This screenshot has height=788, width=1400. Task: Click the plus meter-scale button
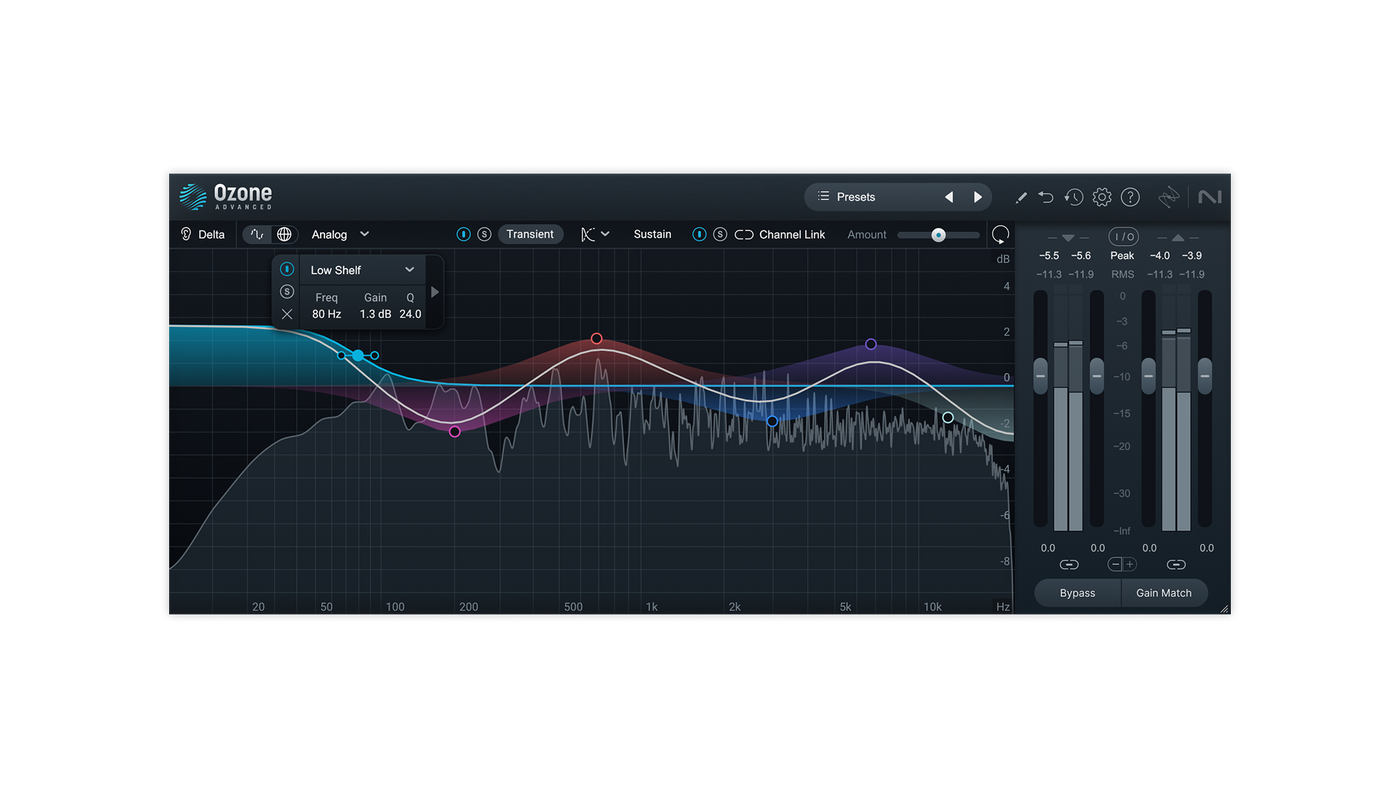click(1130, 564)
